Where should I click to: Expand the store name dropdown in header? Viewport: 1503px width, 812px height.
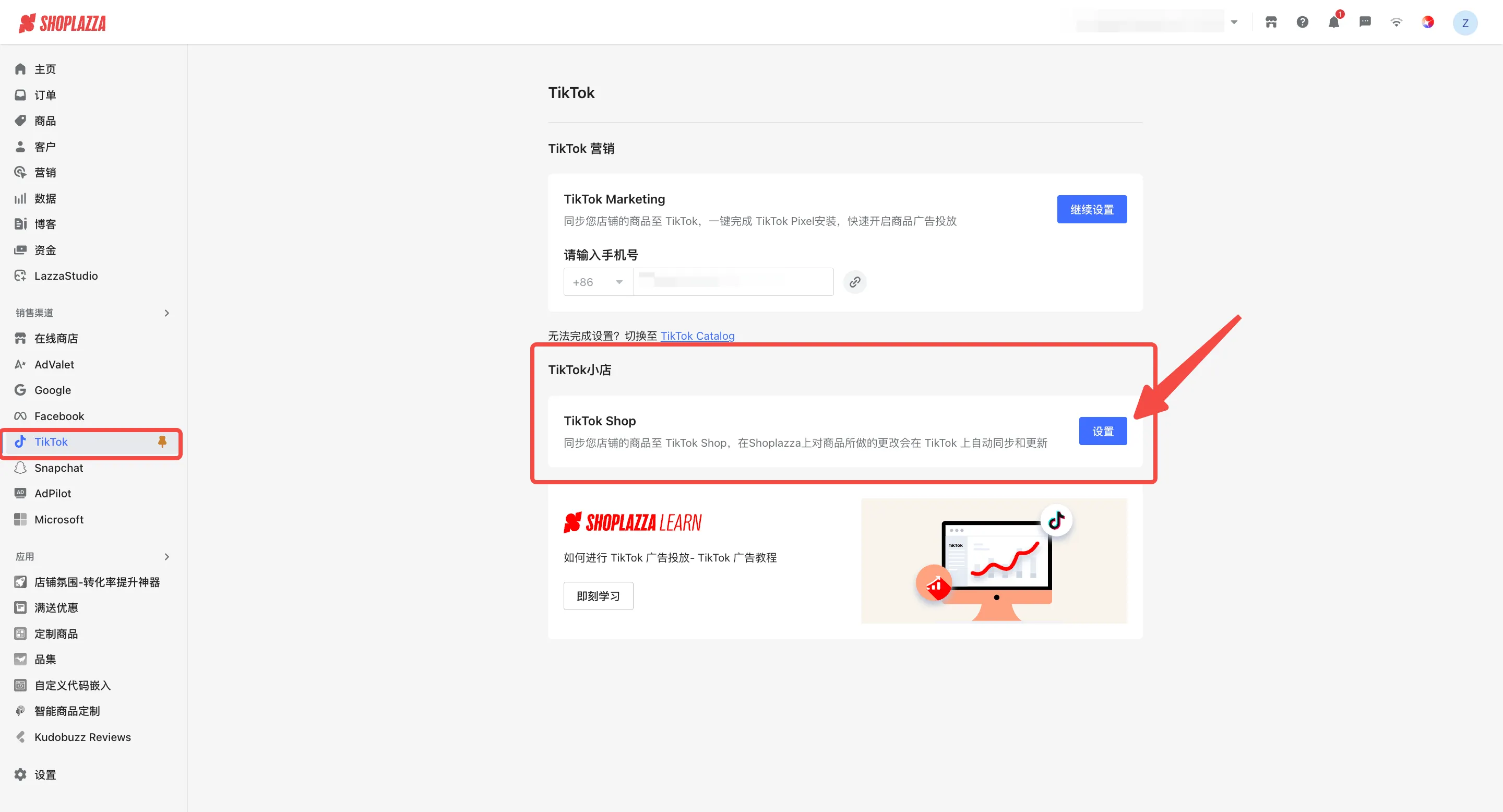point(1234,22)
